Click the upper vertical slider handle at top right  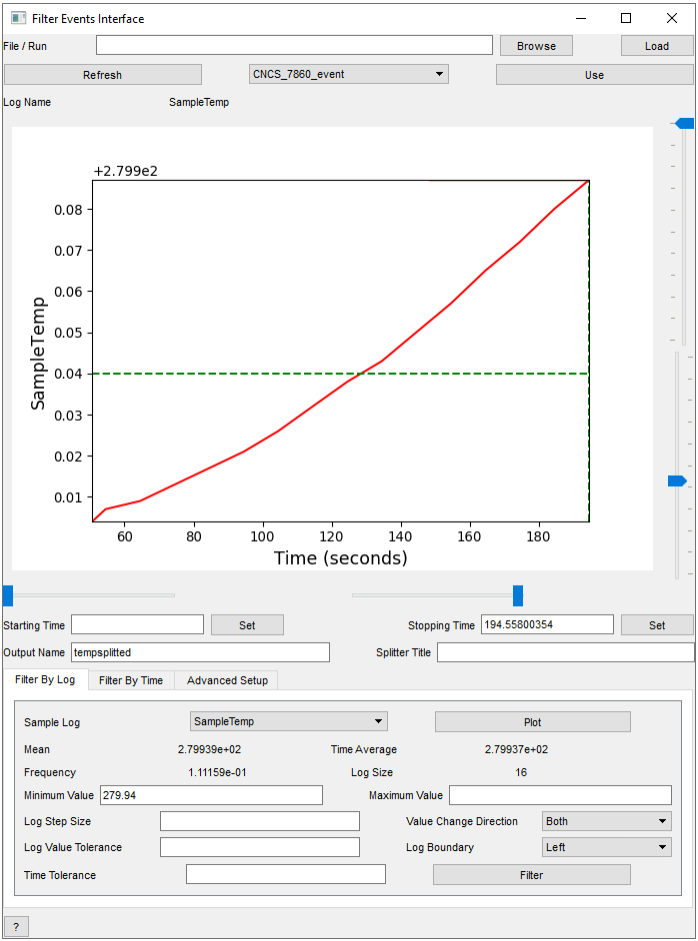pyautogui.click(x=684, y=124)
